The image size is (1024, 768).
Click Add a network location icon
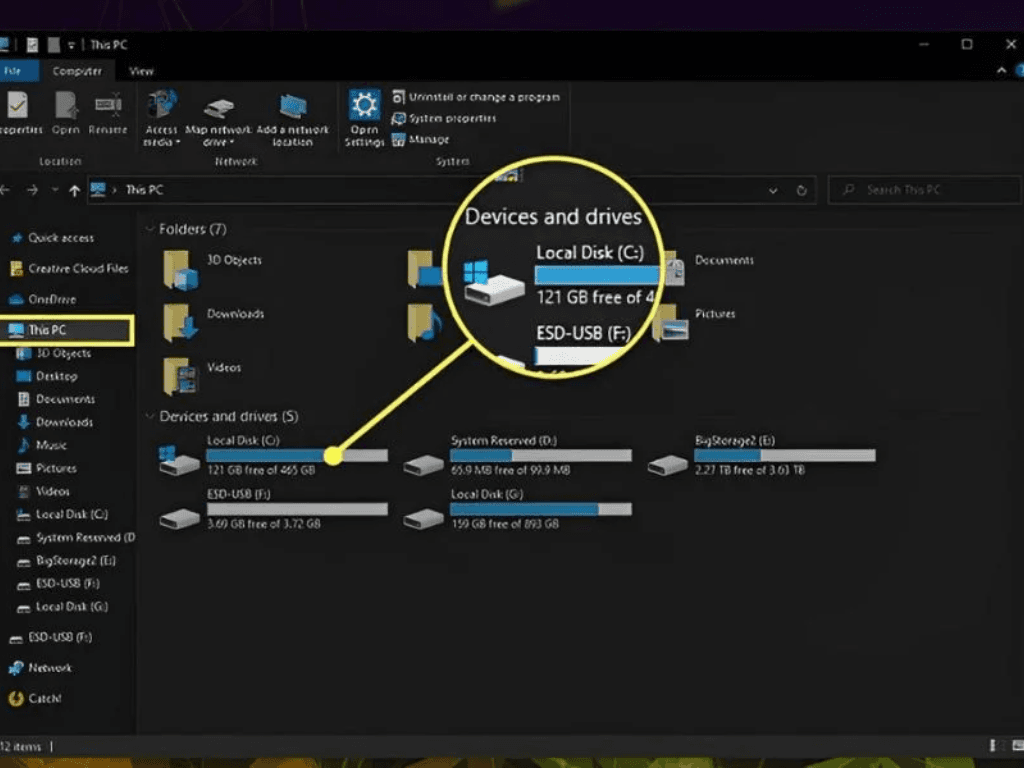click(x=292, y=106)
